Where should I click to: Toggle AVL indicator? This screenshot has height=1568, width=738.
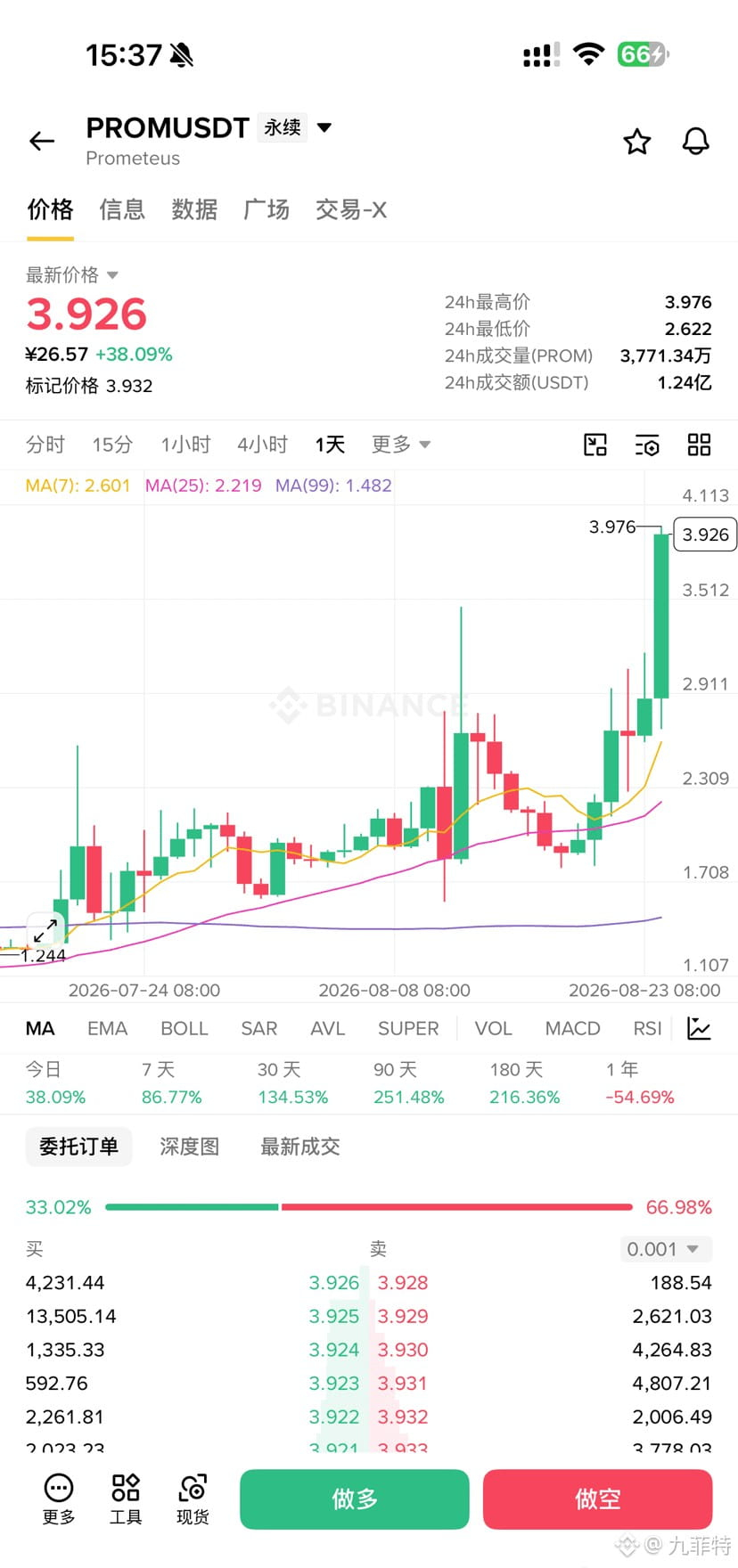click(x=327, y=1028)
